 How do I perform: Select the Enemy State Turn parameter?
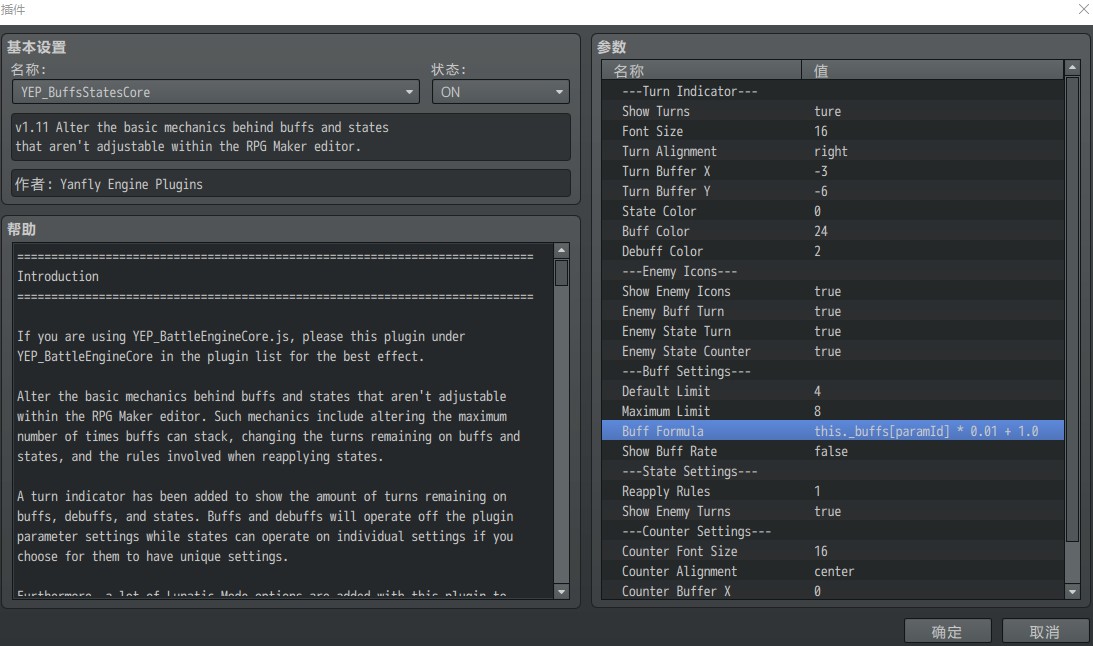833,332
